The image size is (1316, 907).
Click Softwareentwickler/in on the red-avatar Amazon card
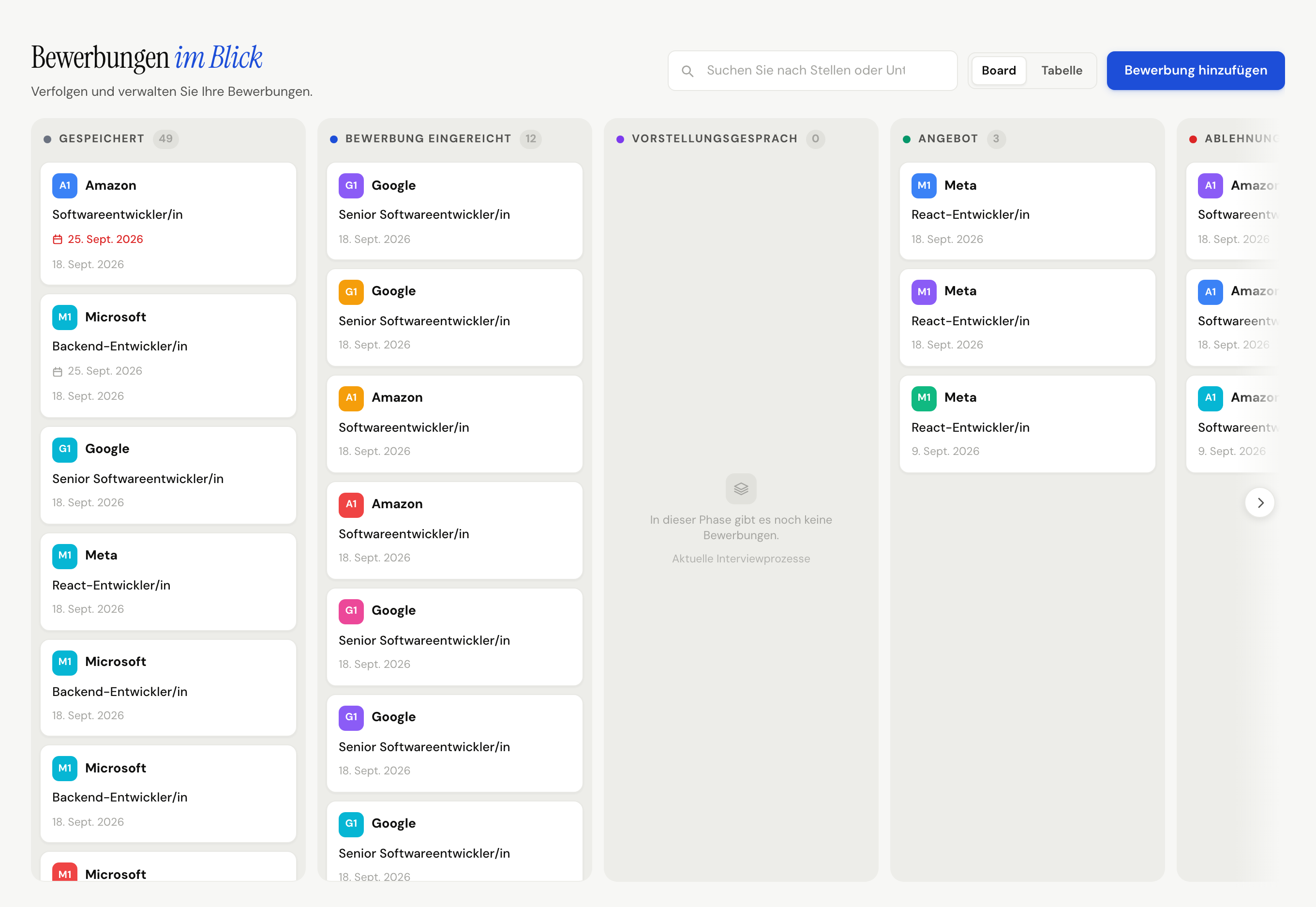pyautogui.click(x=404, y=534)
